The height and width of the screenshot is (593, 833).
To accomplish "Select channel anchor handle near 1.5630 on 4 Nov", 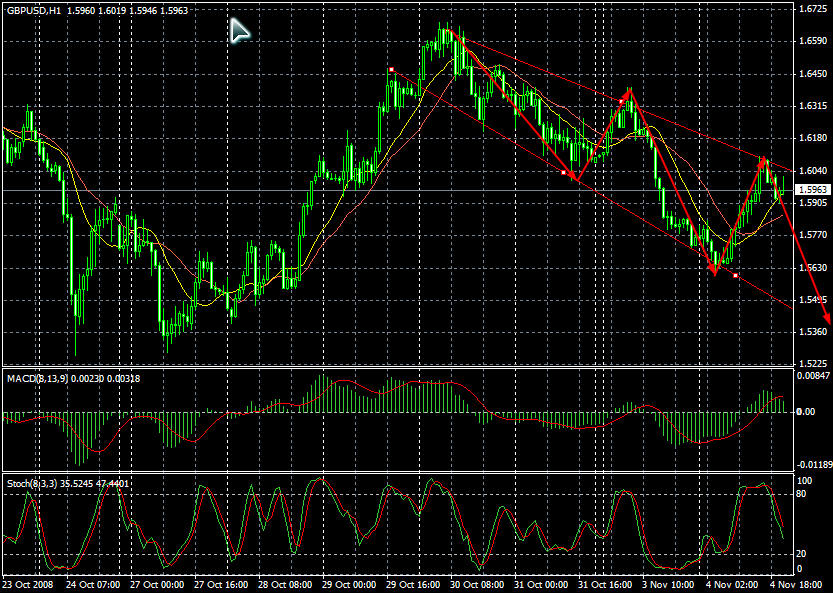I will 735,275.
